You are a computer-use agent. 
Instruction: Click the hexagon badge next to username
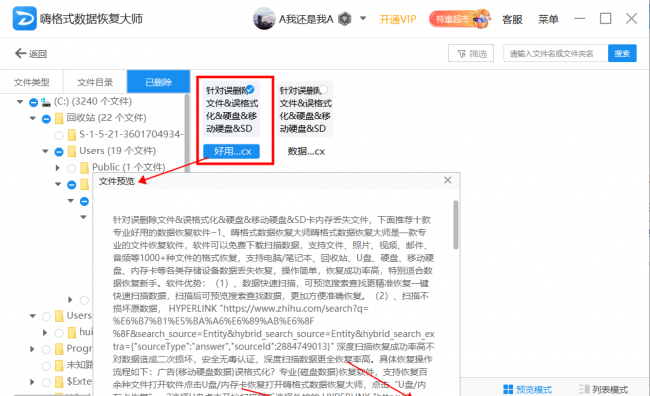(344, 19)
